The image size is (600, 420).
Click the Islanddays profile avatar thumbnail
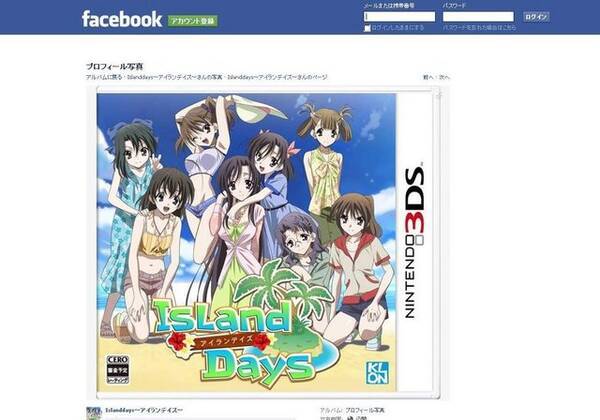pyautogui.click(x=94, y=413)
